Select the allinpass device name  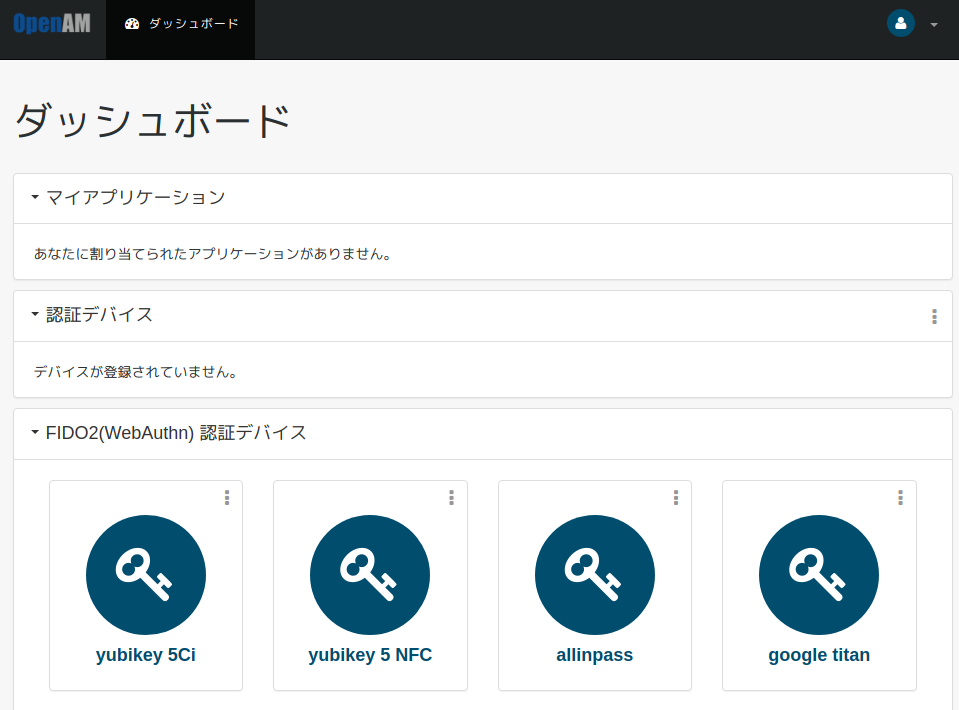594,655
